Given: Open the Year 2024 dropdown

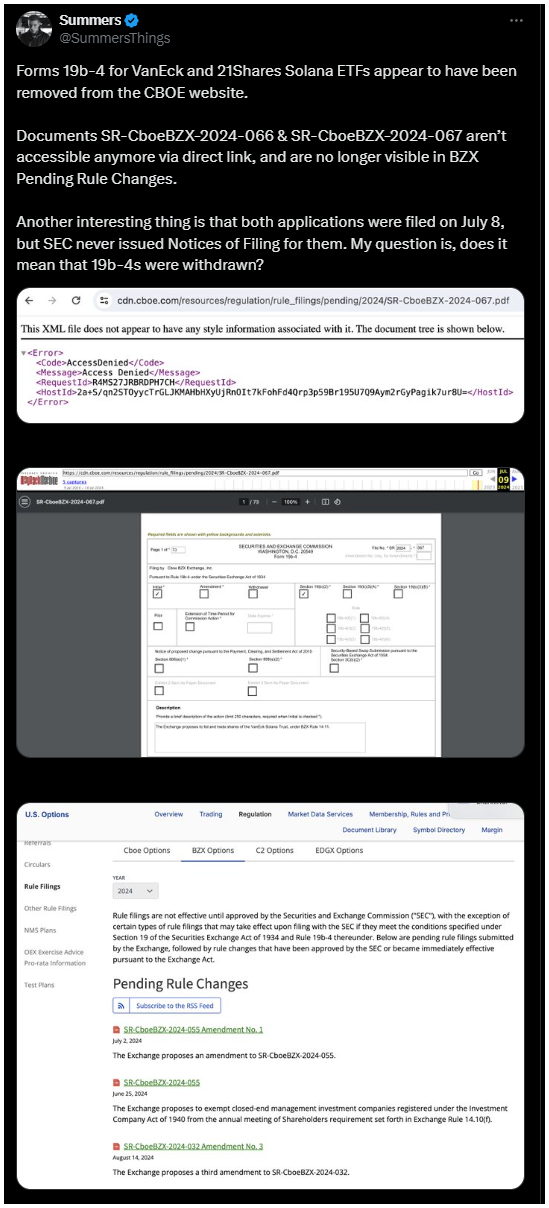Looking at the screenshot, I should point(136,890).
